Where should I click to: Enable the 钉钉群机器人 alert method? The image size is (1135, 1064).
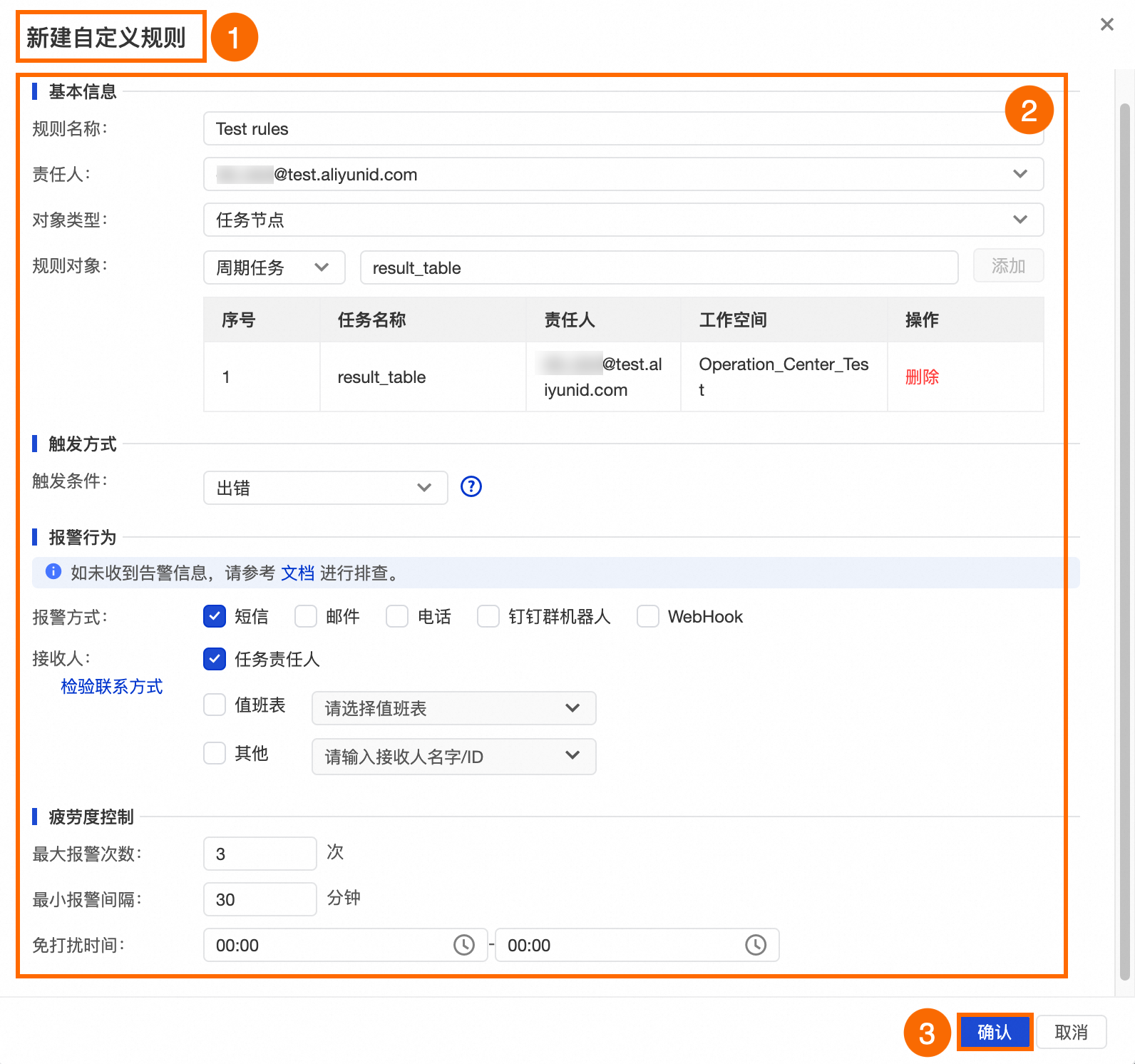click(x=488, y=616)
